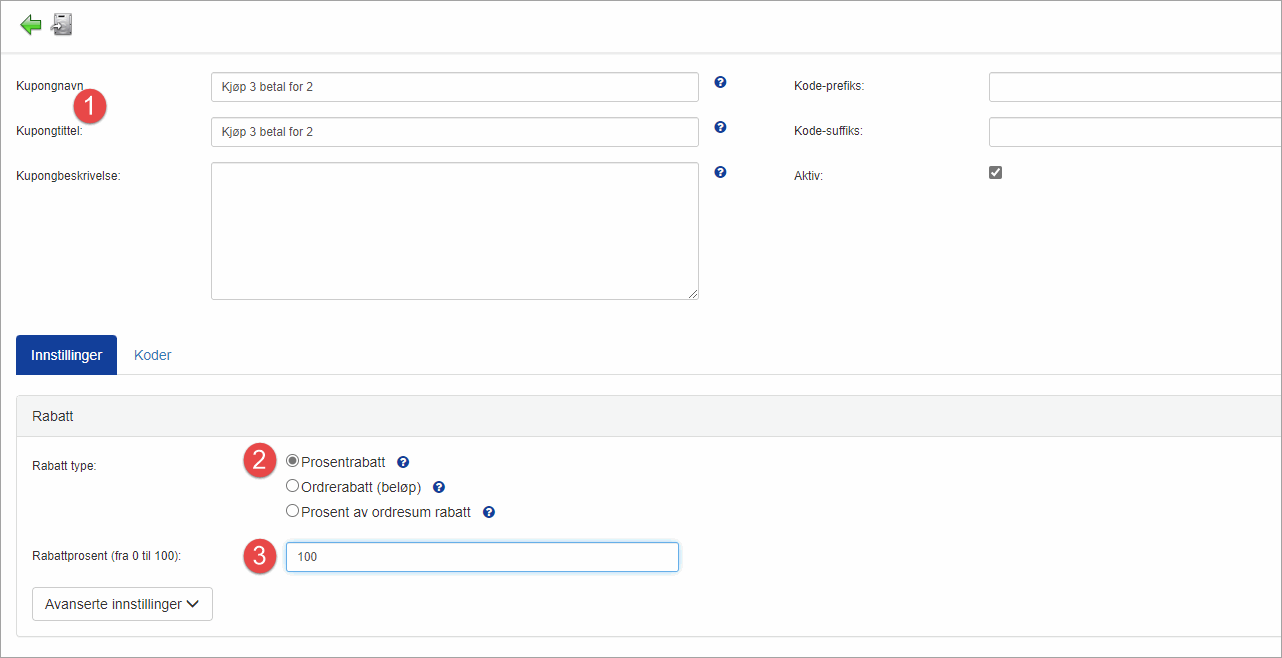The width and height of the screenshot is (1282, 658).
Task: Choose Prosent av ordresum rabatt radio button
Action: point(293,511)
